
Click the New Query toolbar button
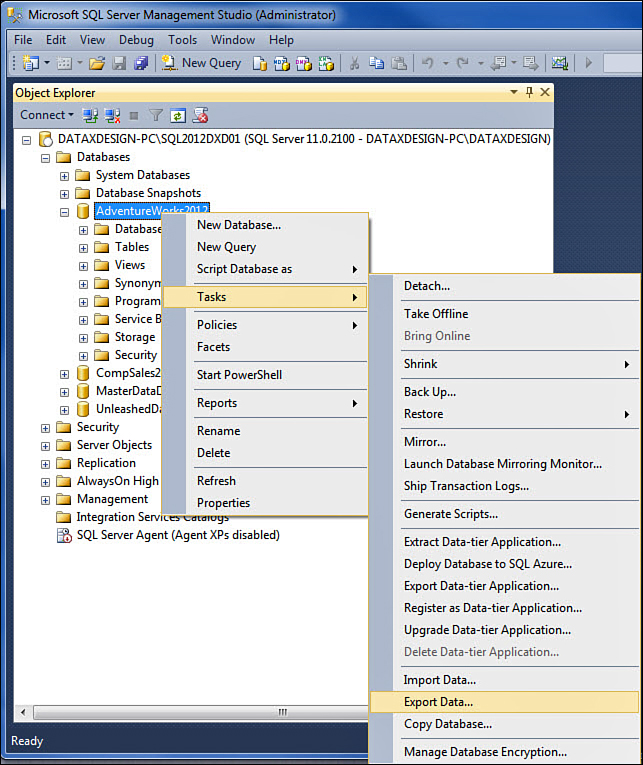[200, 63]
